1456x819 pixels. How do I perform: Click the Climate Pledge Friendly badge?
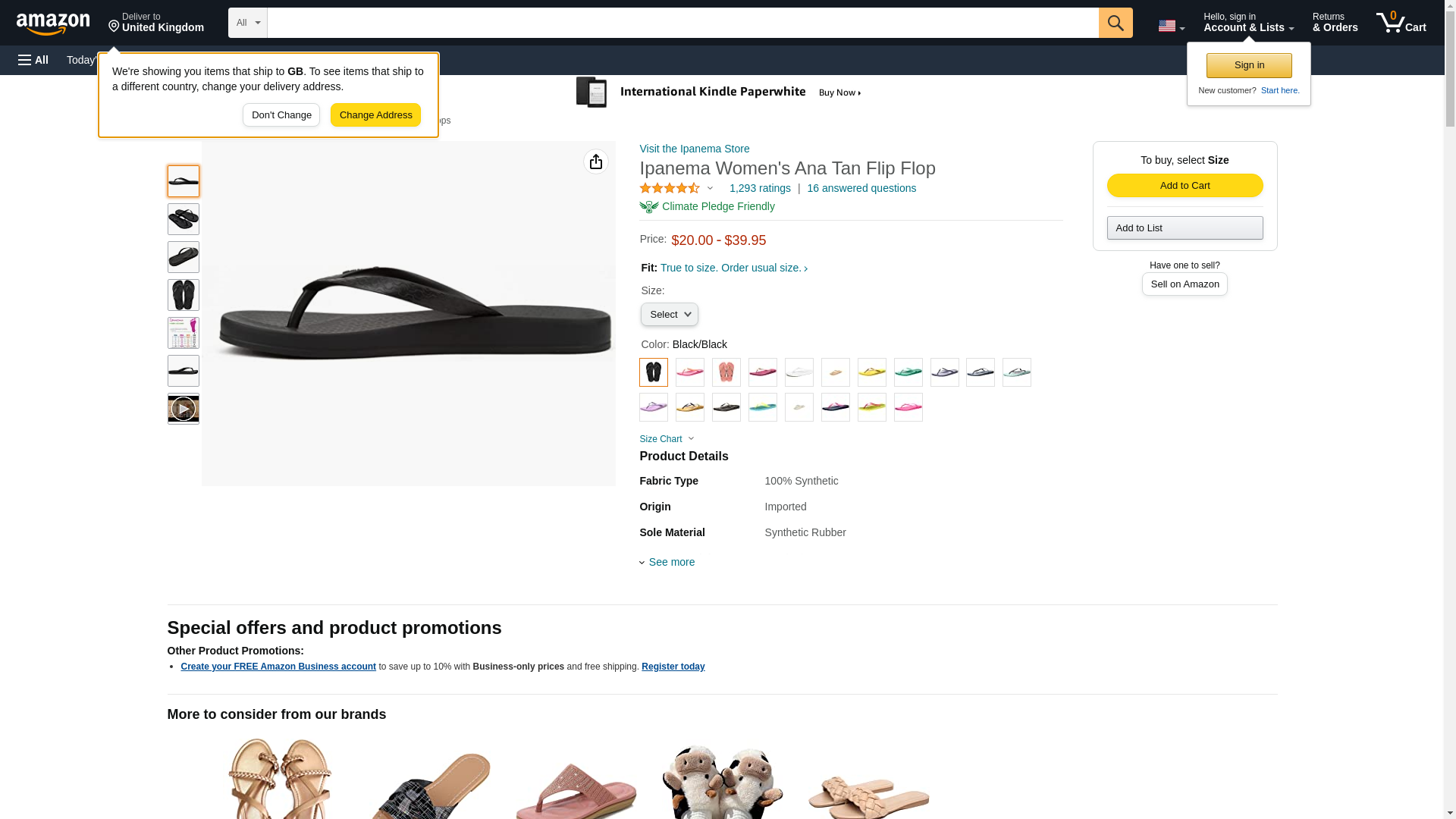click(708, 206)
